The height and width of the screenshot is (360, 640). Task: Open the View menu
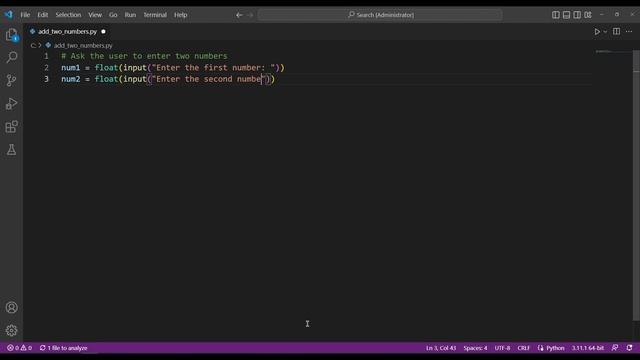(x=95, y=15)
